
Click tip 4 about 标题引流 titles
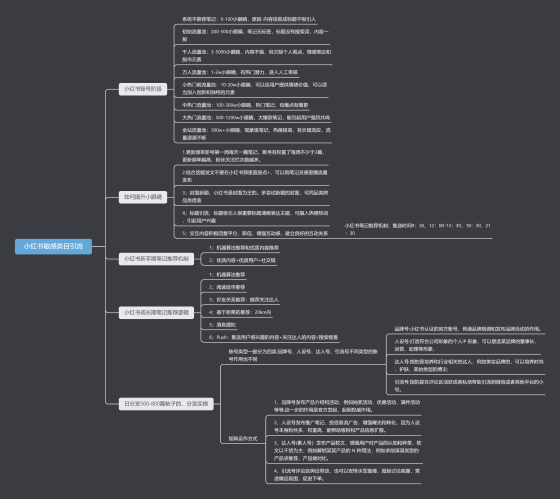(255, 217)
